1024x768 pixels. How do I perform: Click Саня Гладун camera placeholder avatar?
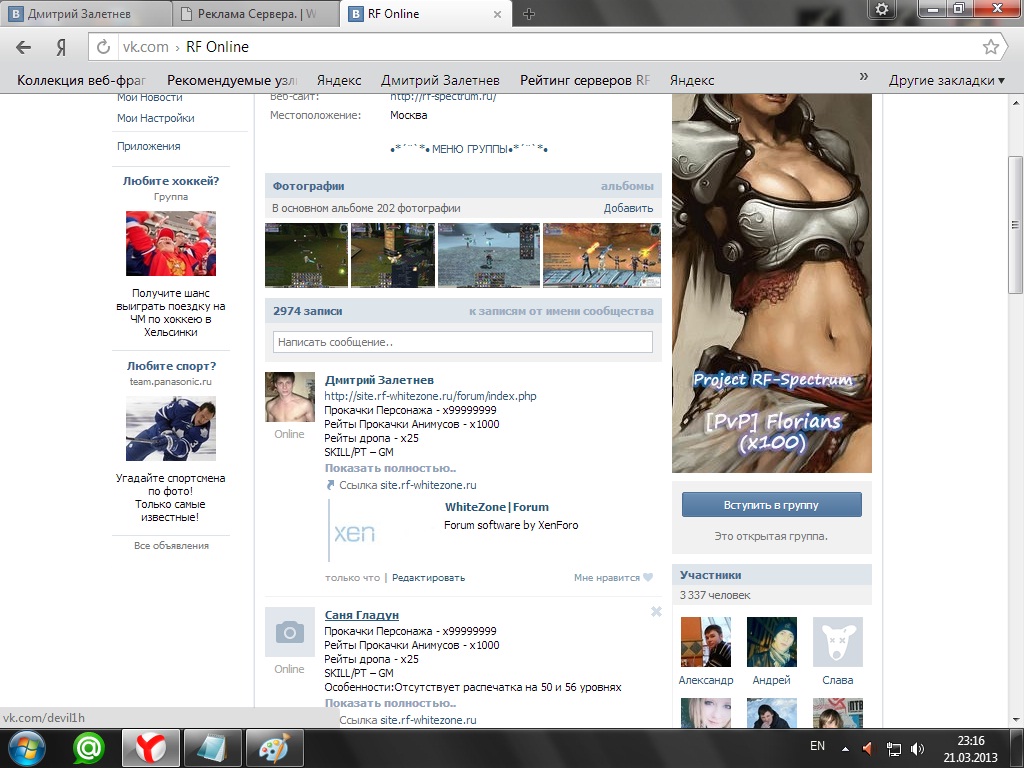pyautogui.click(x=290, y=632)
